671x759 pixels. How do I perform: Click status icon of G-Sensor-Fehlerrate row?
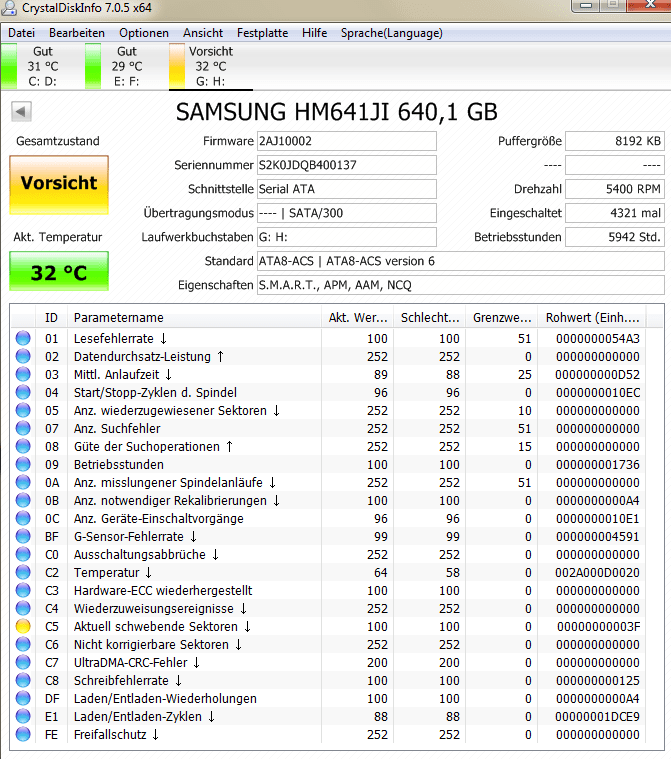click(23, 536)
